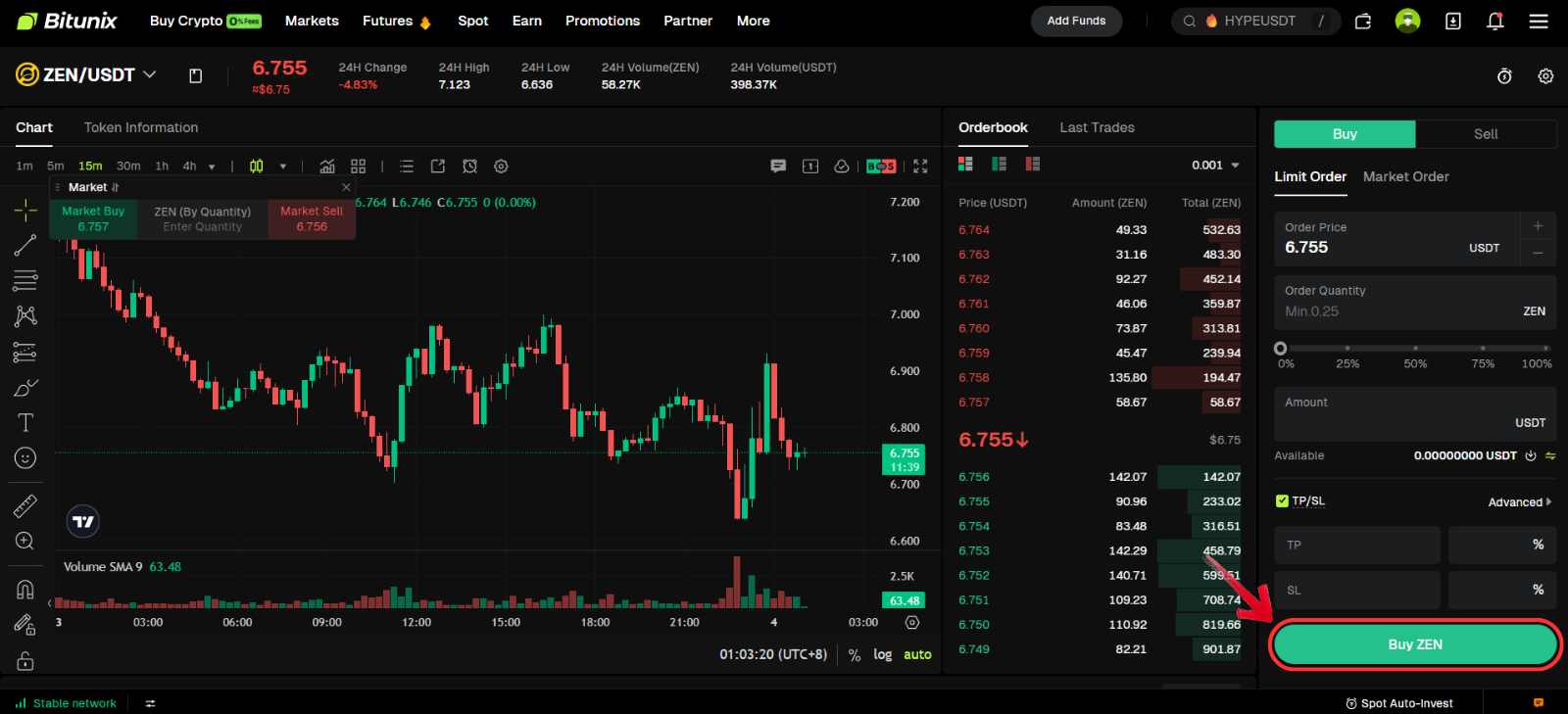Show sell orders only orderbook view
This screenshot has height=714, width=1568.
pos(1032,164)
